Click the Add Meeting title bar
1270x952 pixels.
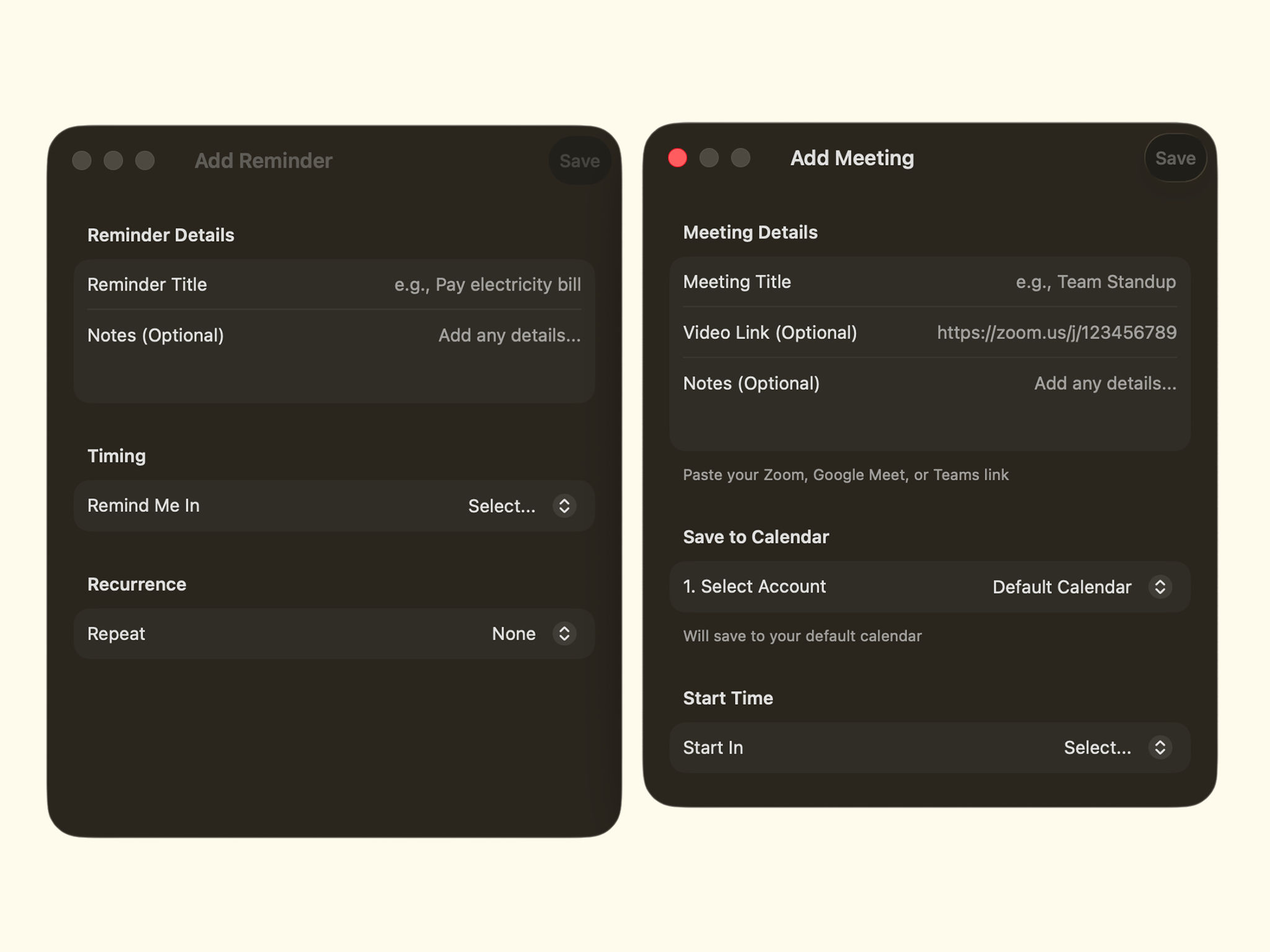click(851, 158)
